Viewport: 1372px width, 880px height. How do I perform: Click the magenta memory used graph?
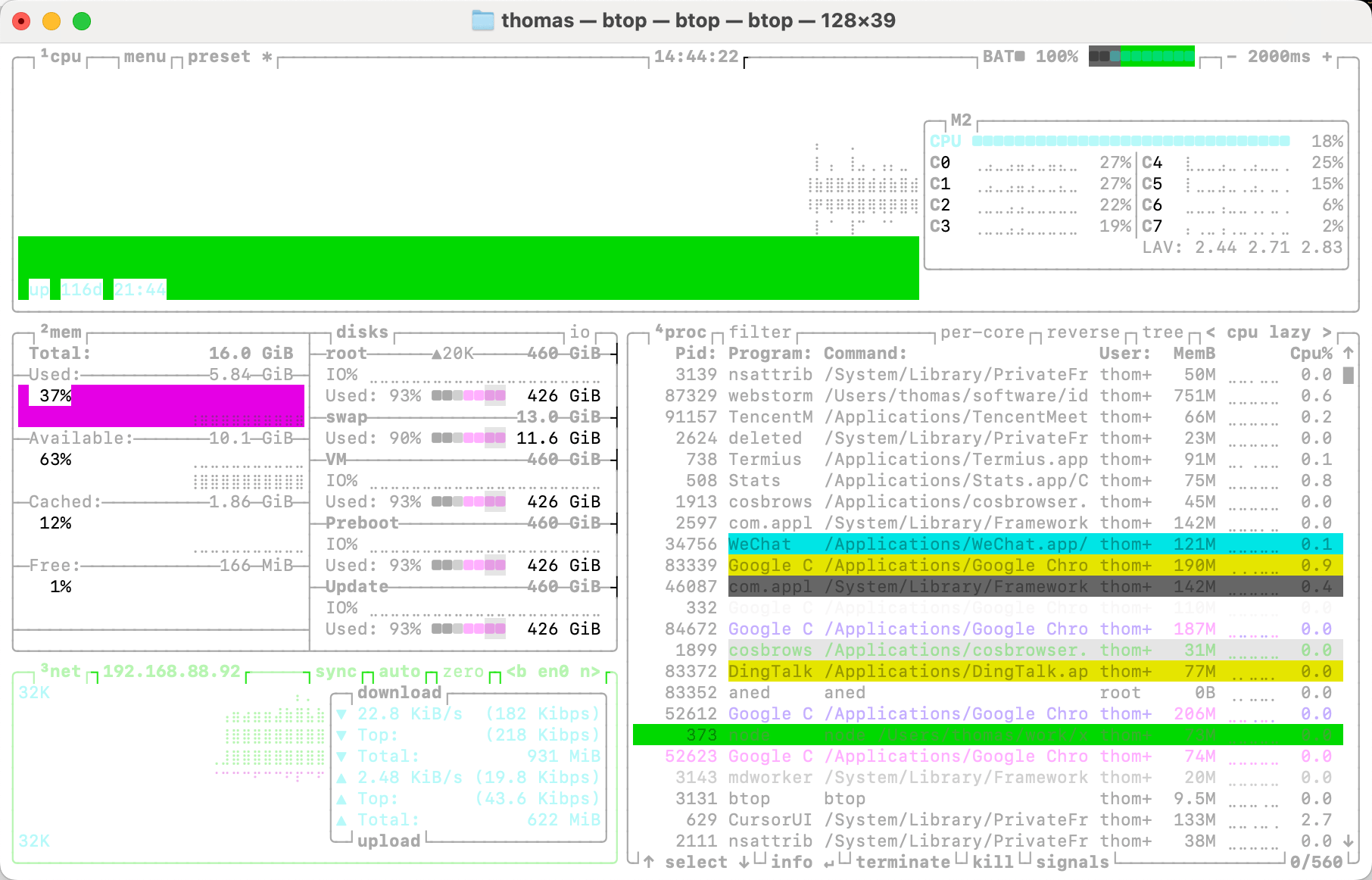click(161, 406)
